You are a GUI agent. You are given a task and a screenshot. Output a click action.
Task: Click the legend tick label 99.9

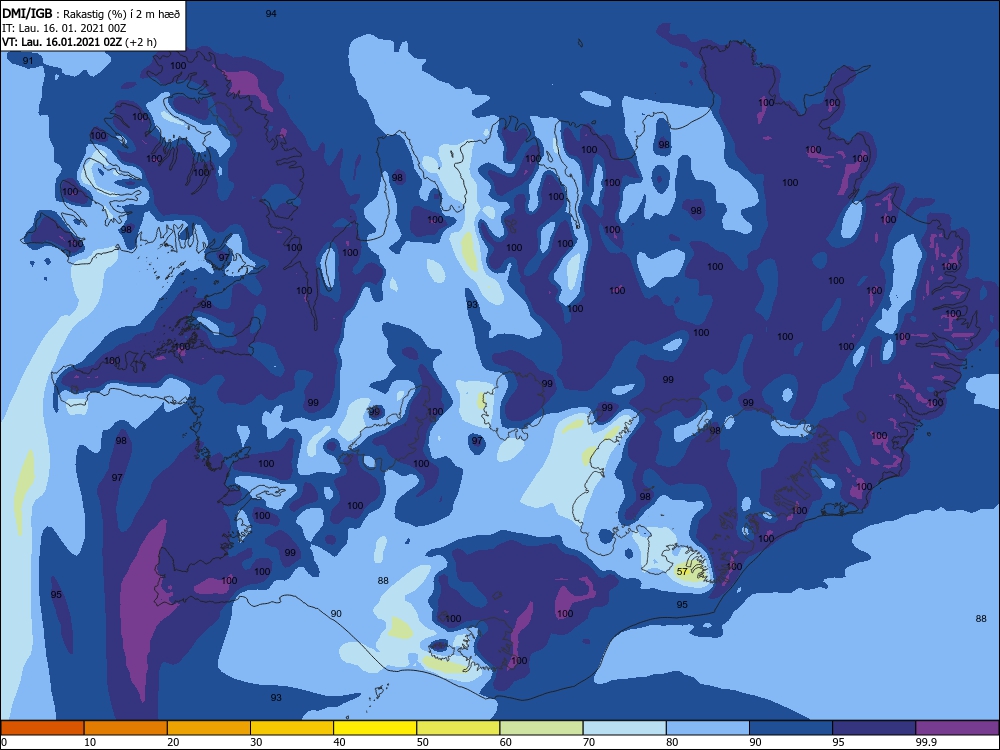click(926, 742)
